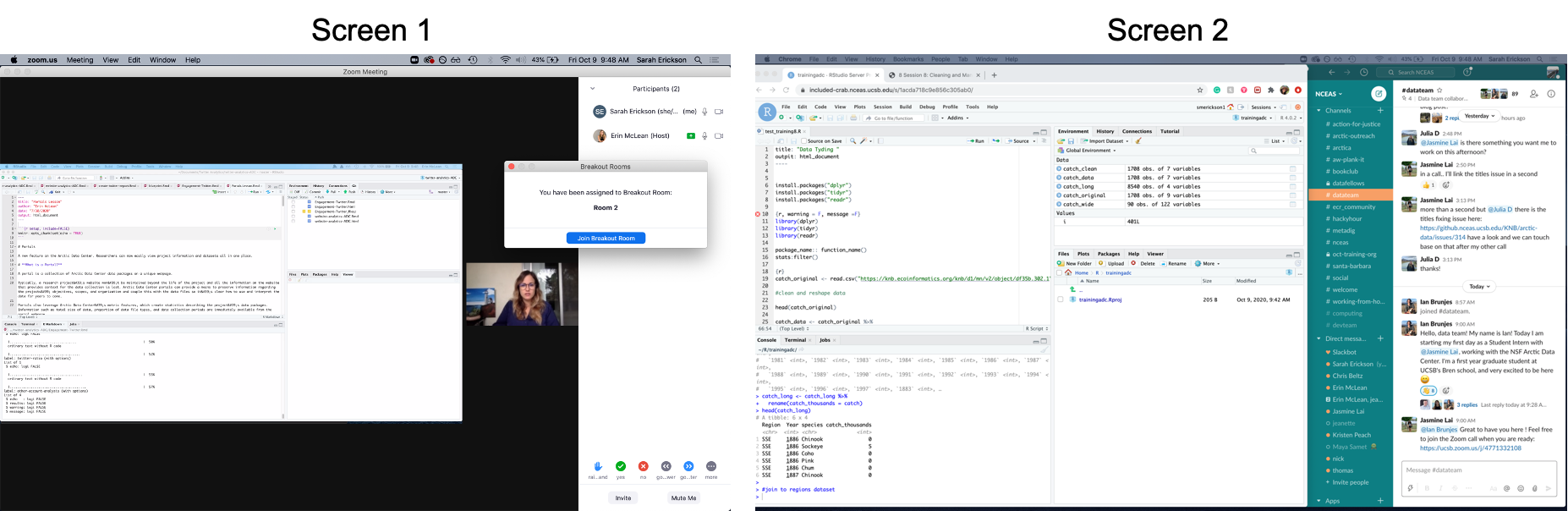Viewport: 1568px width, 511px height.
Task: View catch_clean data table via grid icon
Action: (1292, 169)
